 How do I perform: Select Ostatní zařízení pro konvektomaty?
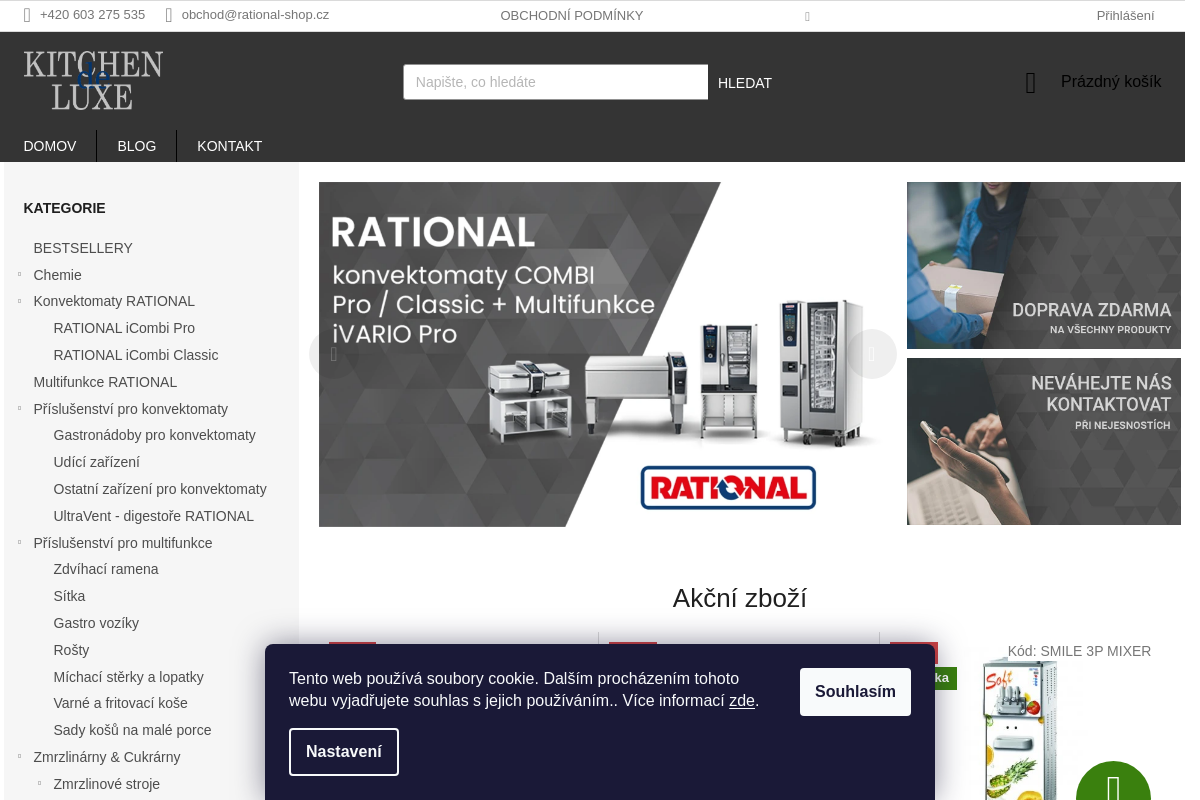(160, 489)
